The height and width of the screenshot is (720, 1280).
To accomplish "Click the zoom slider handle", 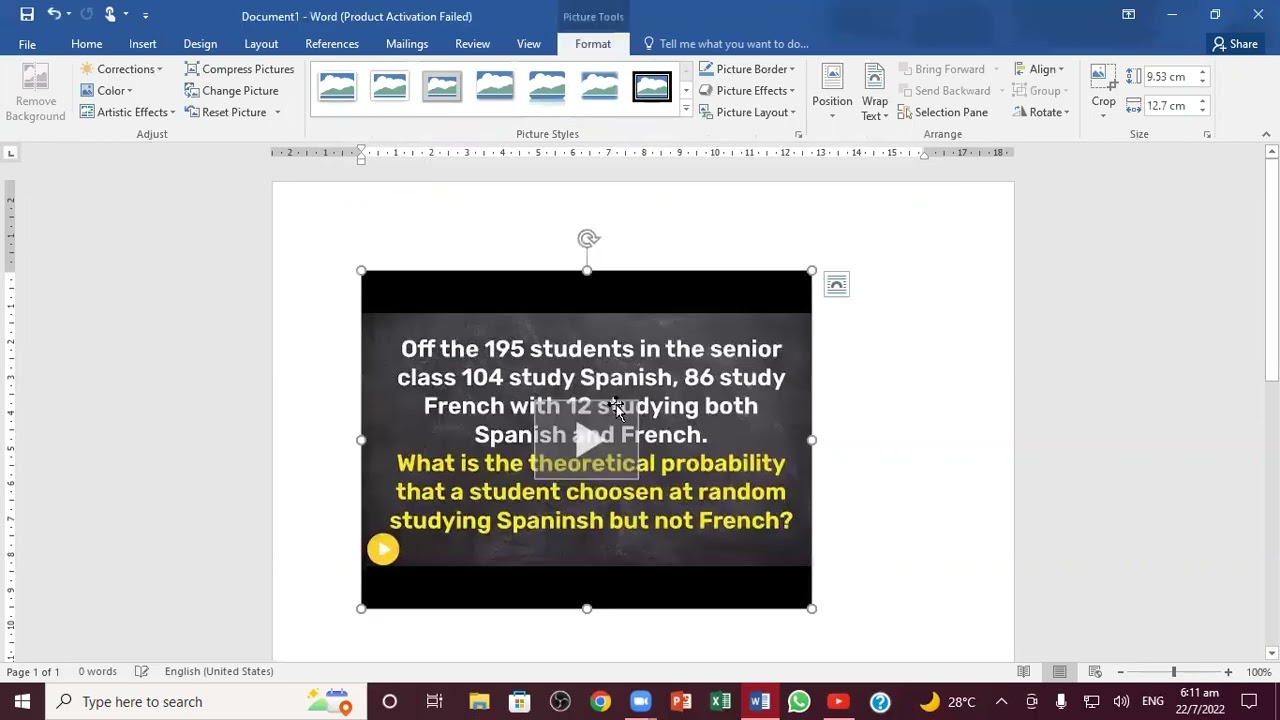I will pos(1174,672).
